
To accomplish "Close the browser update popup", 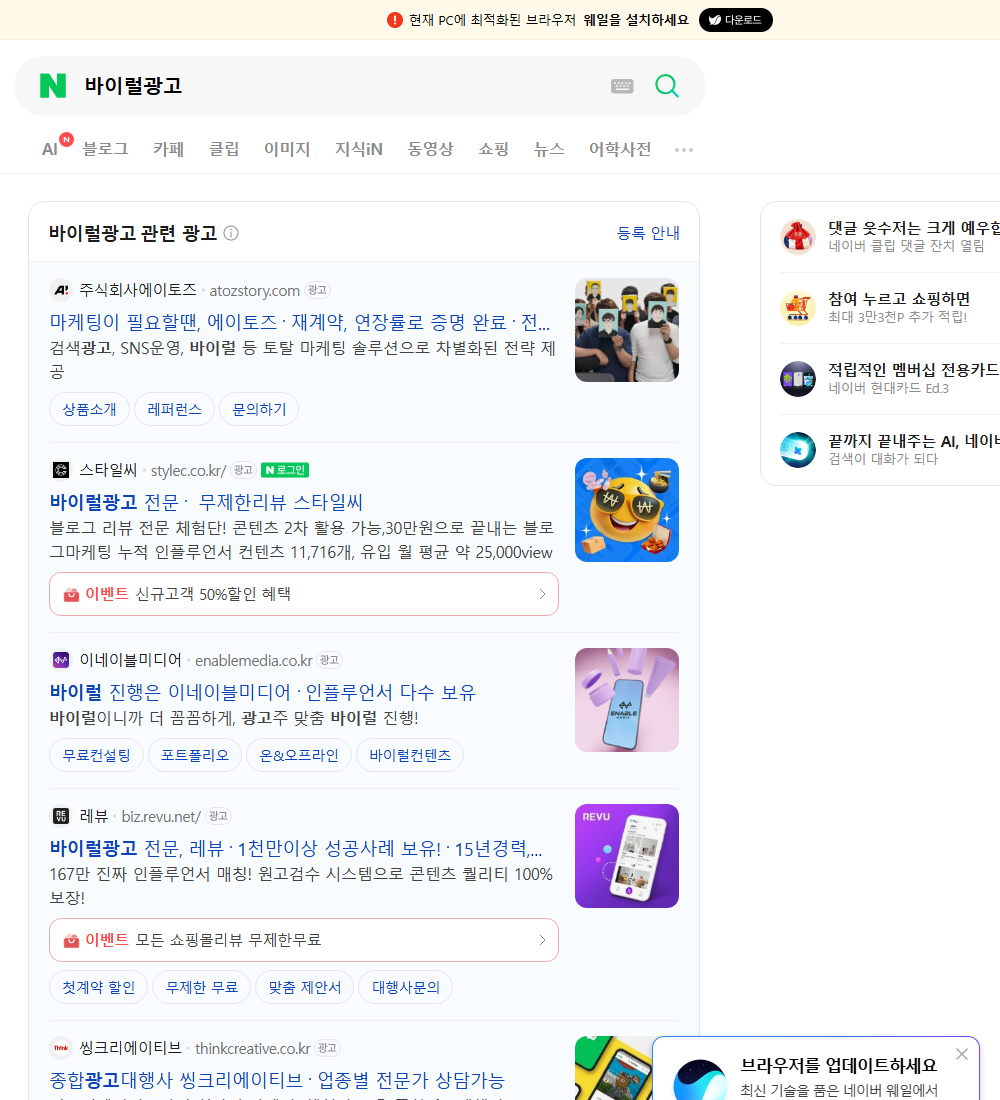I will click(962, 1054).
